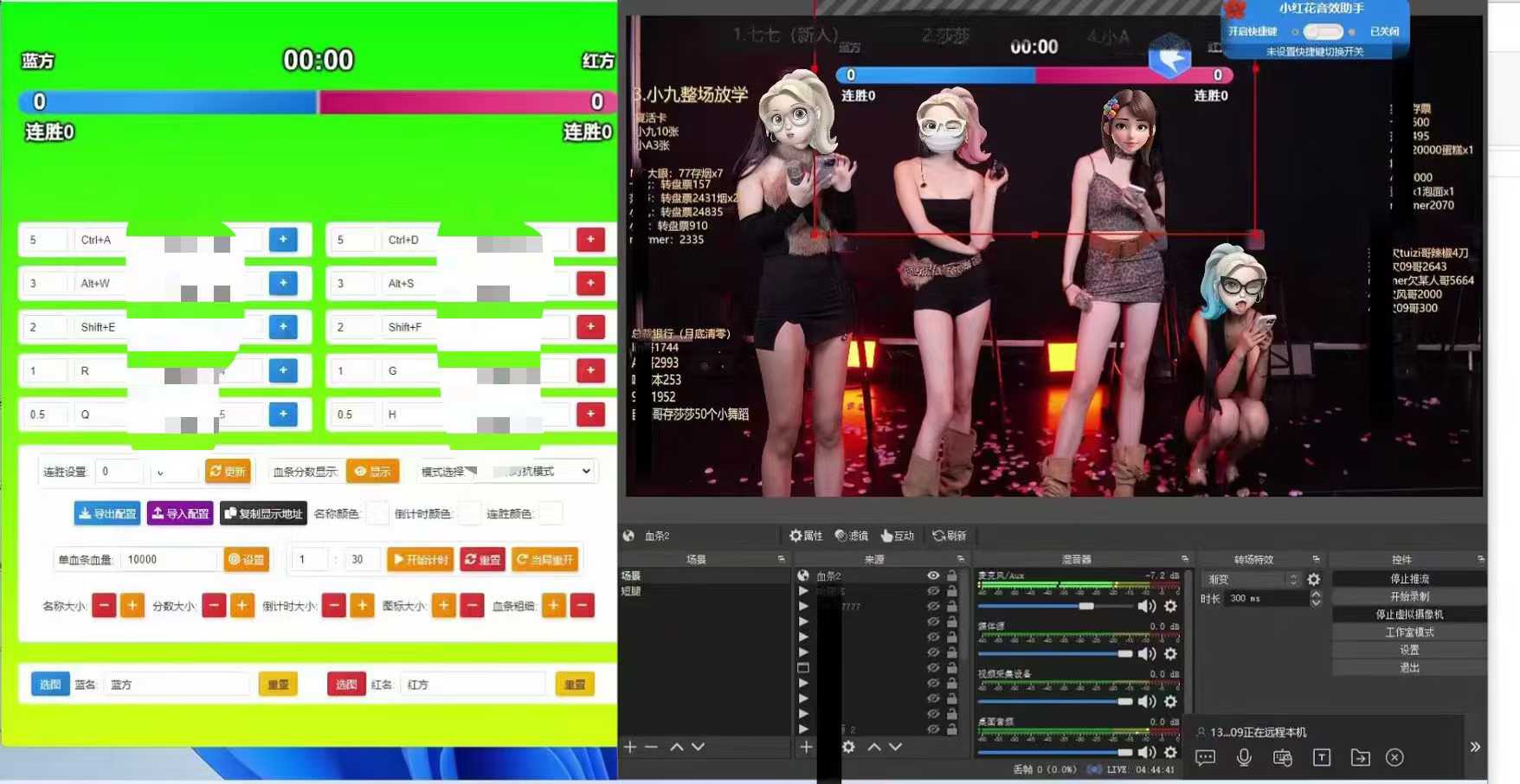
Task: Open 滤镜 filters in source toolbar
Action: pos(851,536)
